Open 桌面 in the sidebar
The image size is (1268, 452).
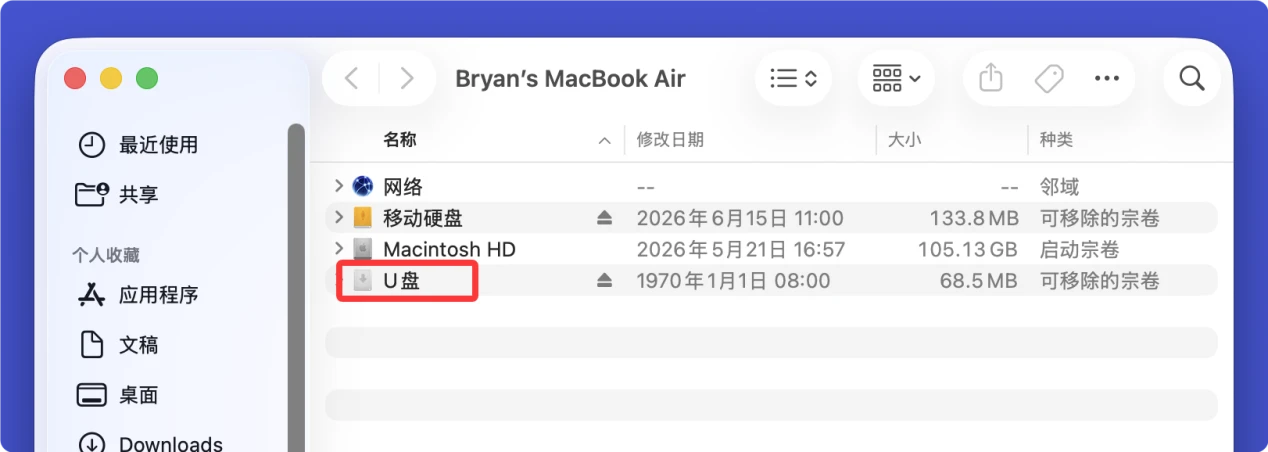tap(118, 395)
